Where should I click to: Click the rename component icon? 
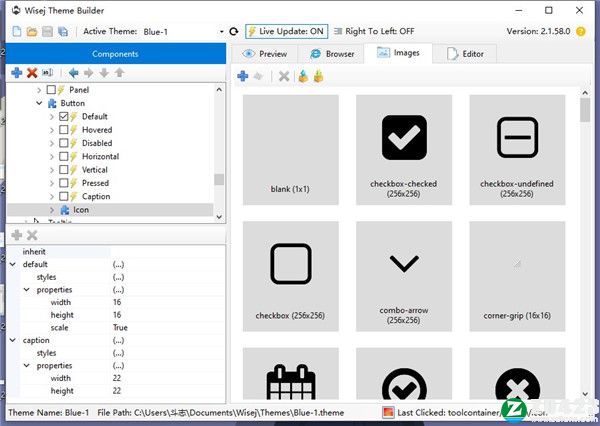point(47,72)
